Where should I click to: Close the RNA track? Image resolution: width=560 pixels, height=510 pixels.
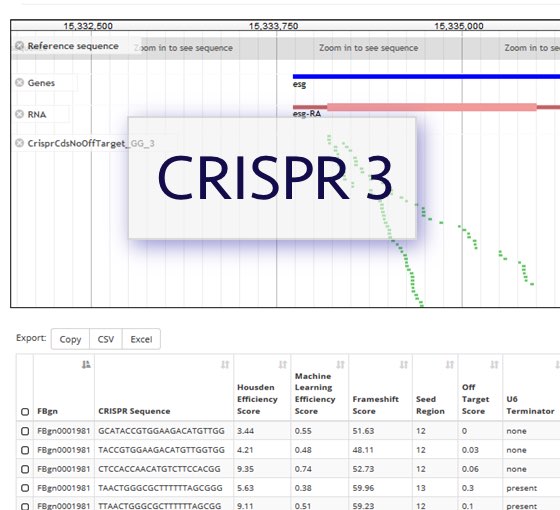[x=20, y=114]
